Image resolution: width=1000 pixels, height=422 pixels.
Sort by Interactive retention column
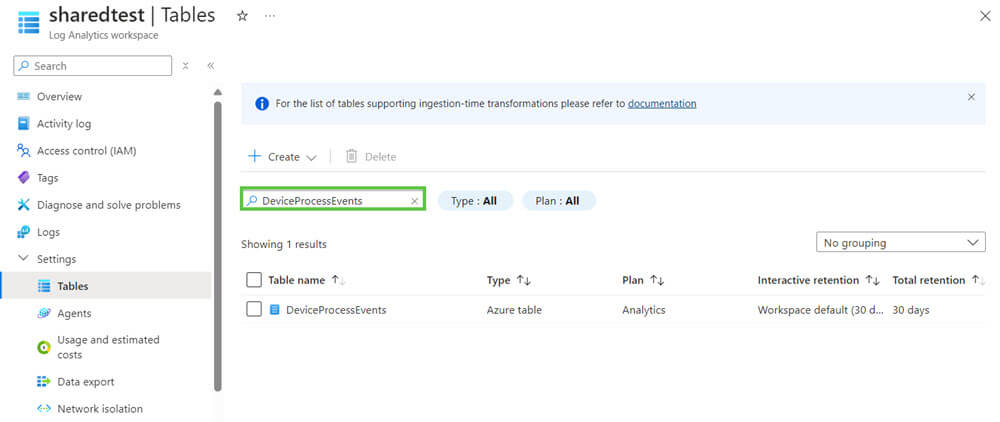point(819,280)
